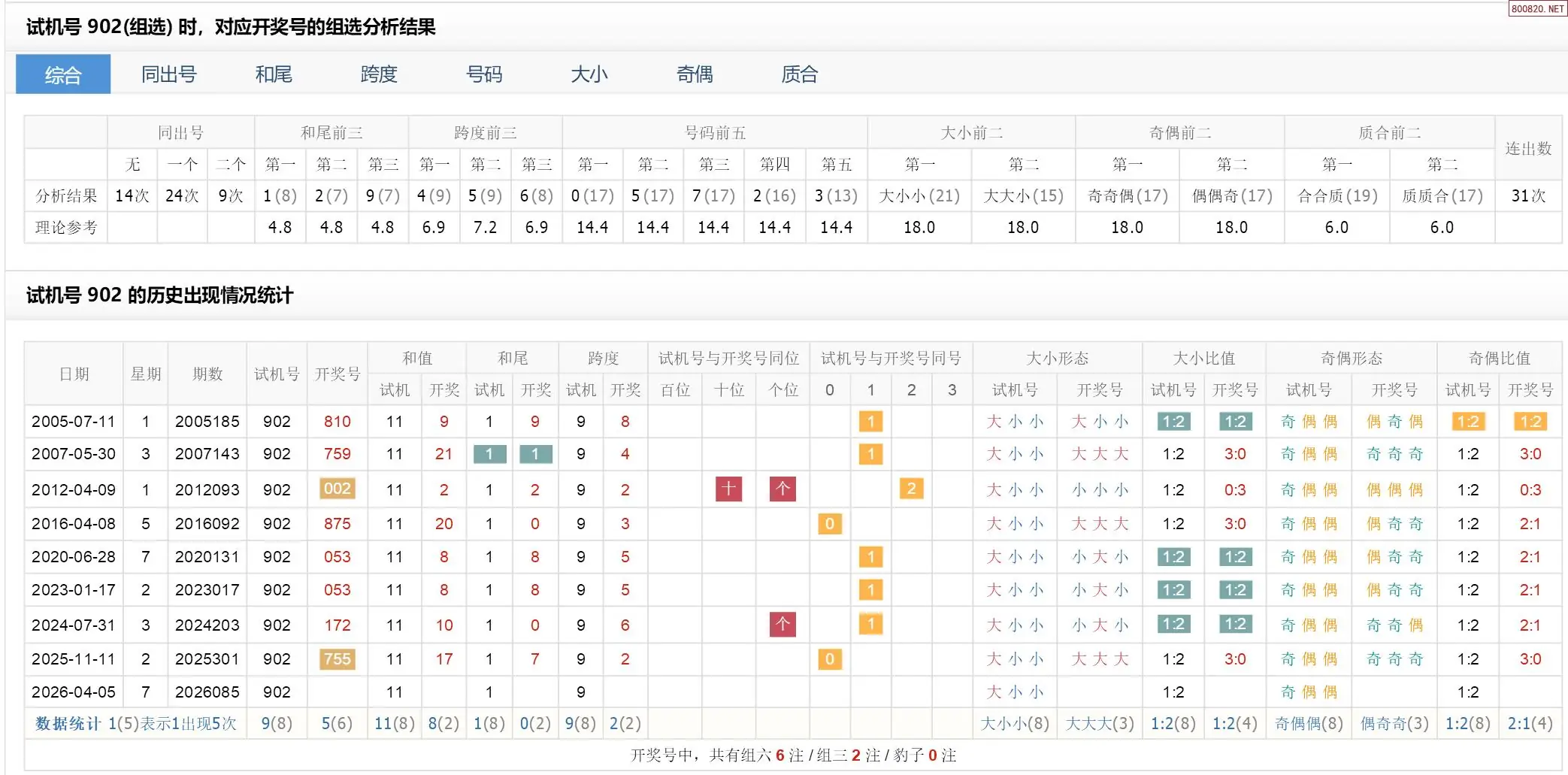
Task: Switch to the 质合 tab
Action: (x=800, y=74)
